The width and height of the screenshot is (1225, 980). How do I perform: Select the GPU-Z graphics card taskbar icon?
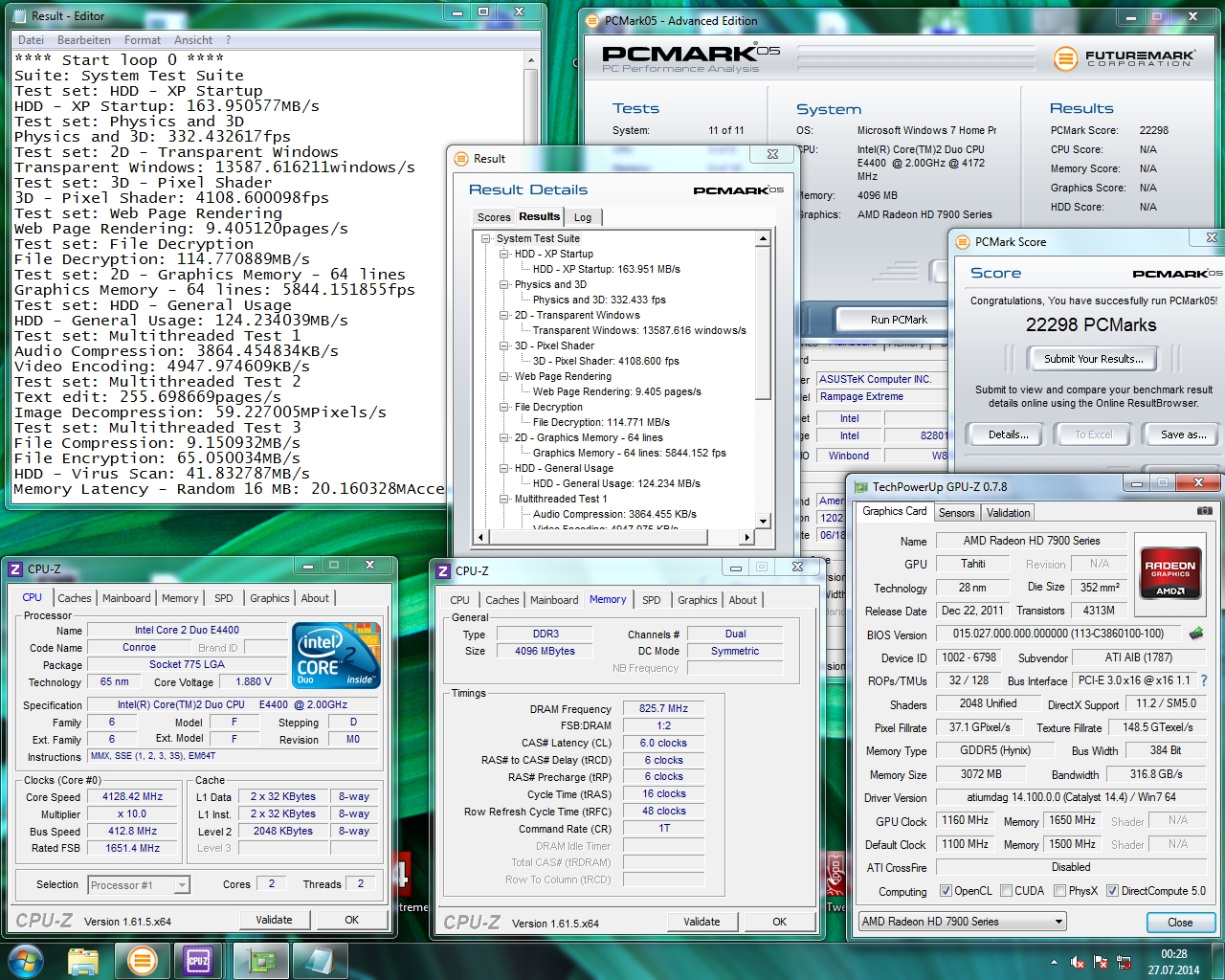[261, 960]
